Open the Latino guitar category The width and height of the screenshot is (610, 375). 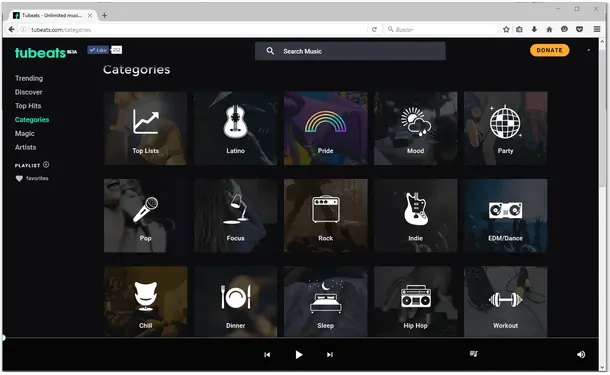tap(235, 128)
